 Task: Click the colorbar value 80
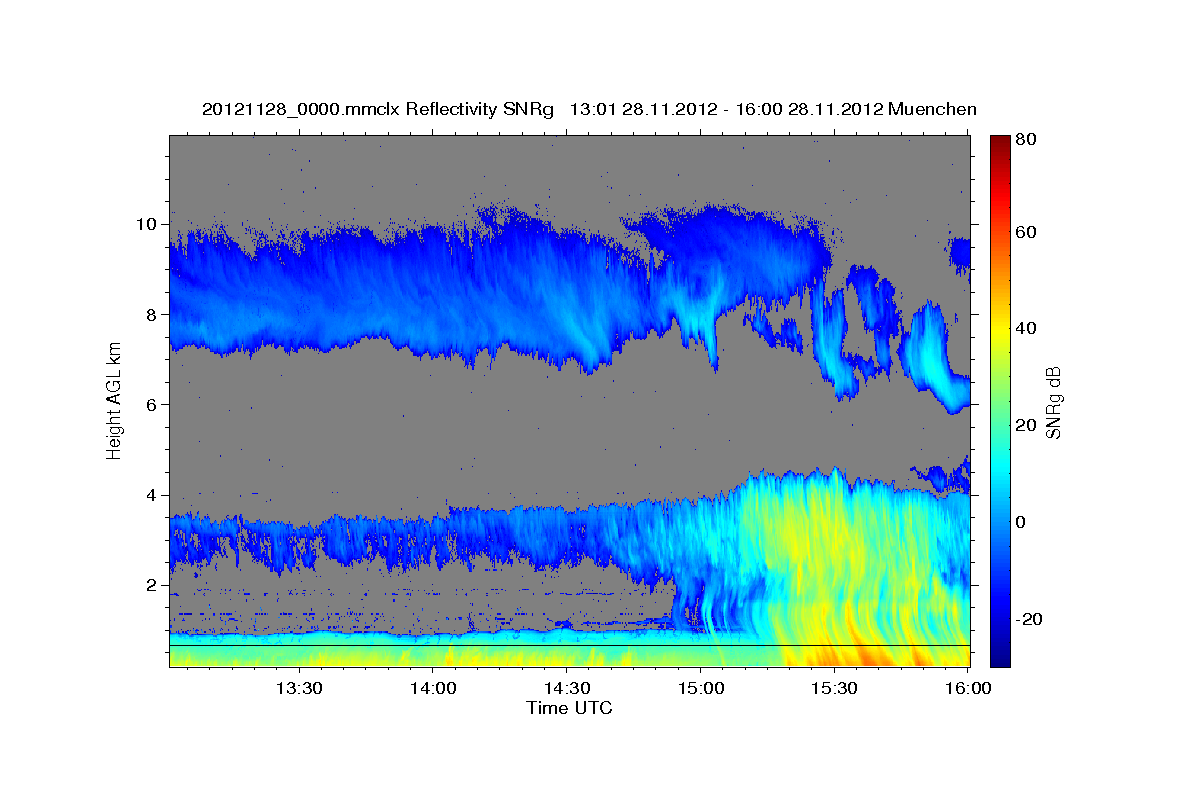click(1025, 139)
